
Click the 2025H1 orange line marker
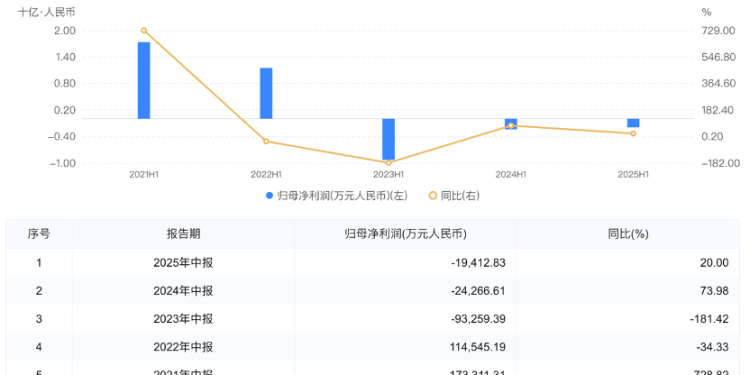pyautogui.click(x=633, y=133)
